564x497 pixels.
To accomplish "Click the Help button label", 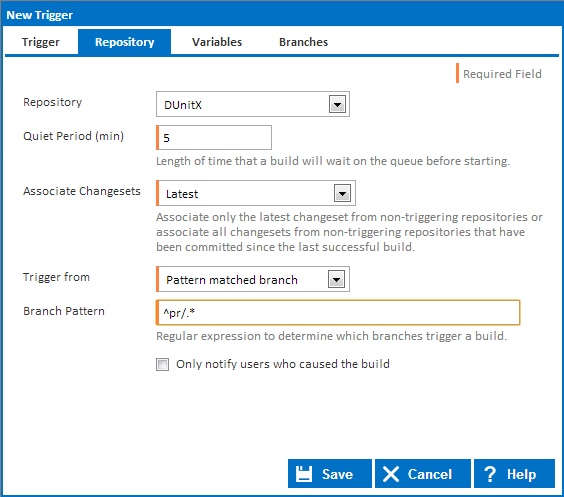I will pos(522,474).
